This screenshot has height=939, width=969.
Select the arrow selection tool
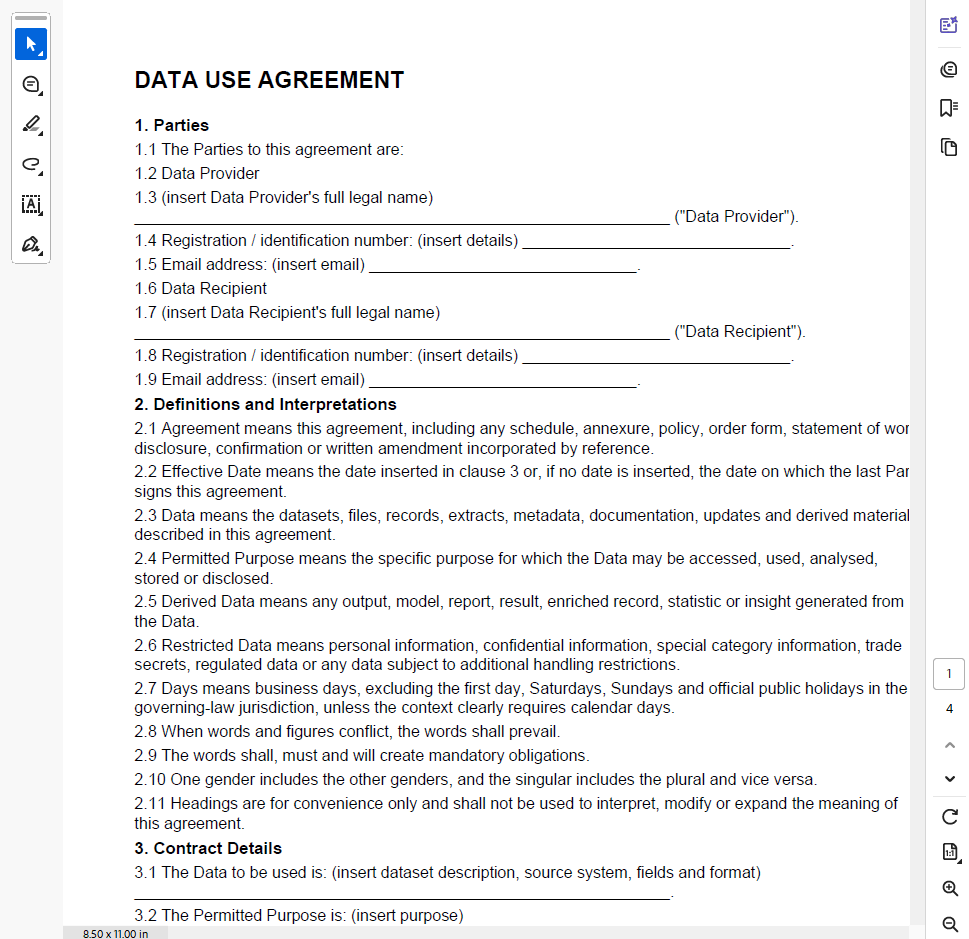tap(31, 44)
